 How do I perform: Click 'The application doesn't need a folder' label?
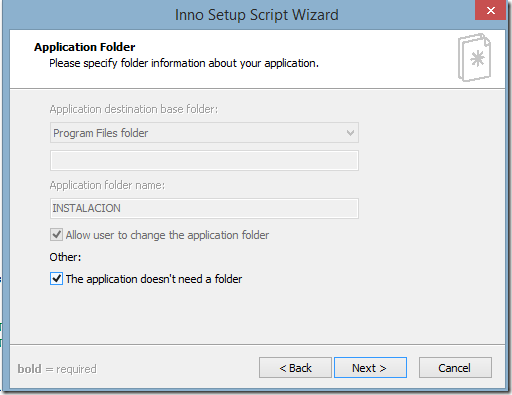[154, 279]
